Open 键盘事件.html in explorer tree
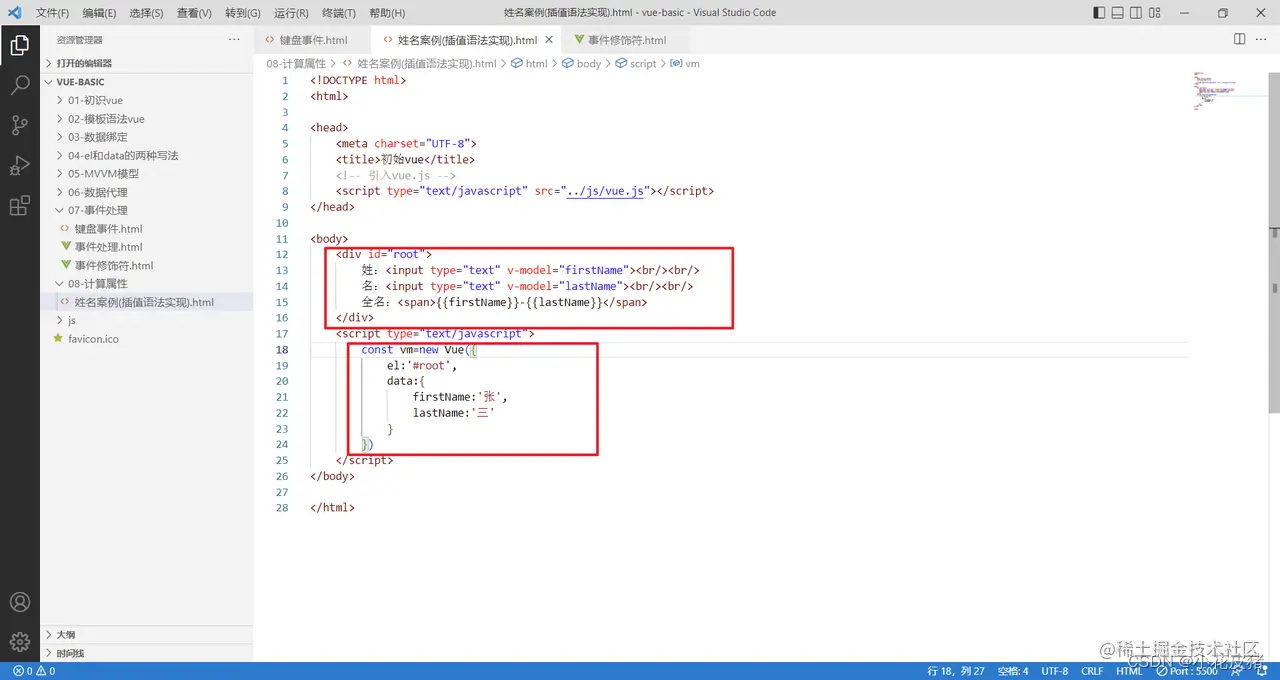1280x680 pixels. point(147,229)
